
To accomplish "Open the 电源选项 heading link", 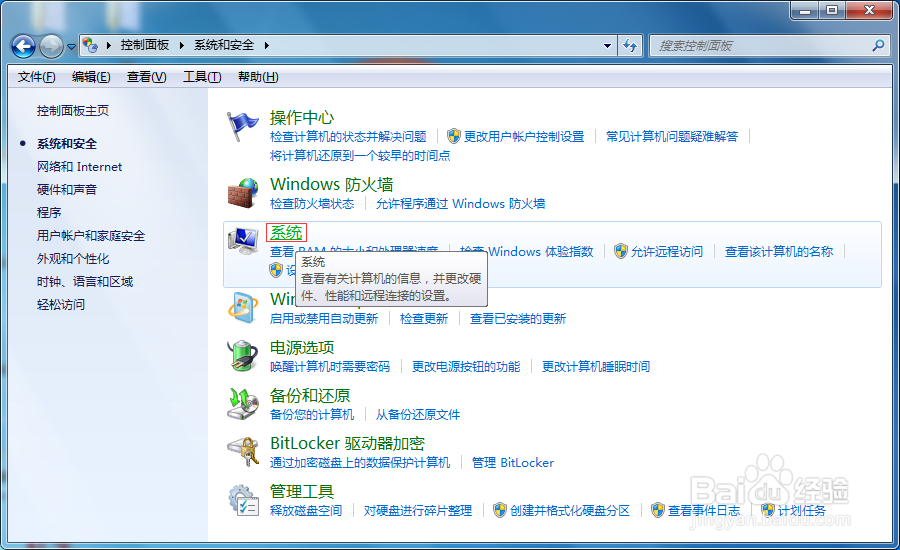I will (302, 347).
